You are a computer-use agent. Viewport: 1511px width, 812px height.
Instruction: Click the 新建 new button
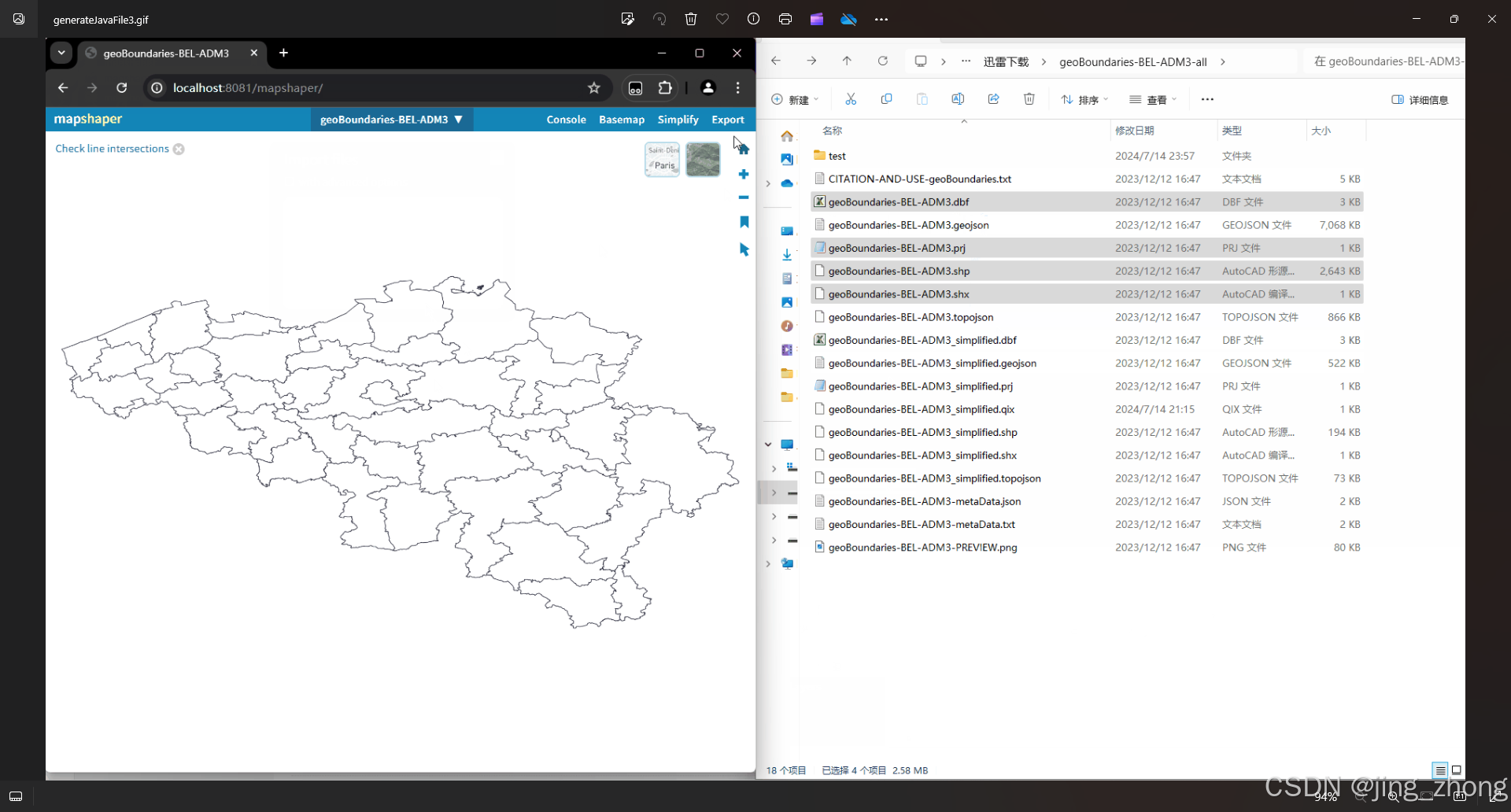[795, 100]
